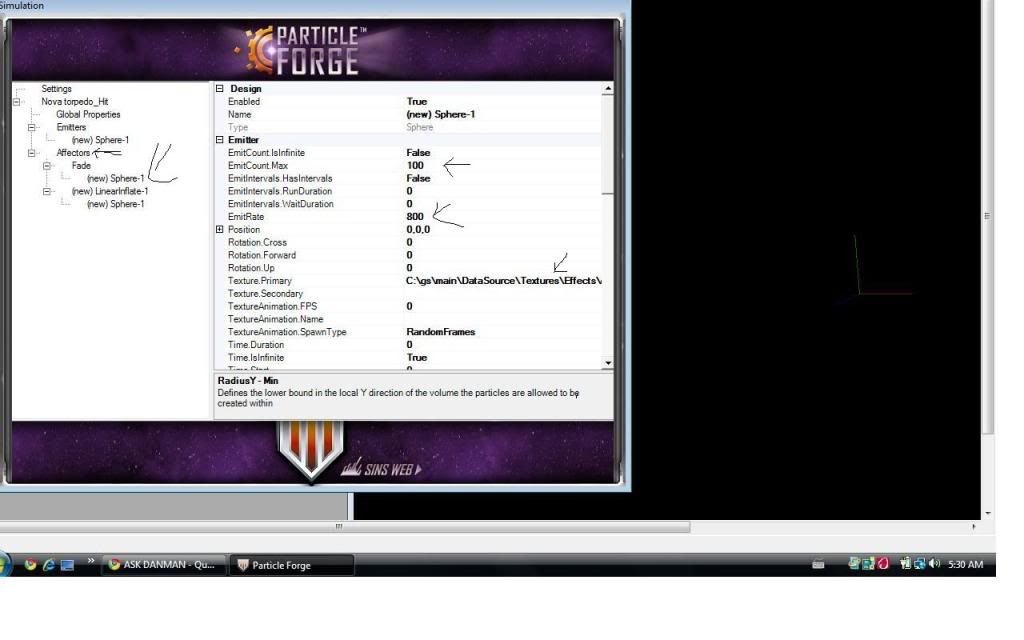
Task: Select the Nova torpedo_Hit tree item
Action: click(74, 102)
